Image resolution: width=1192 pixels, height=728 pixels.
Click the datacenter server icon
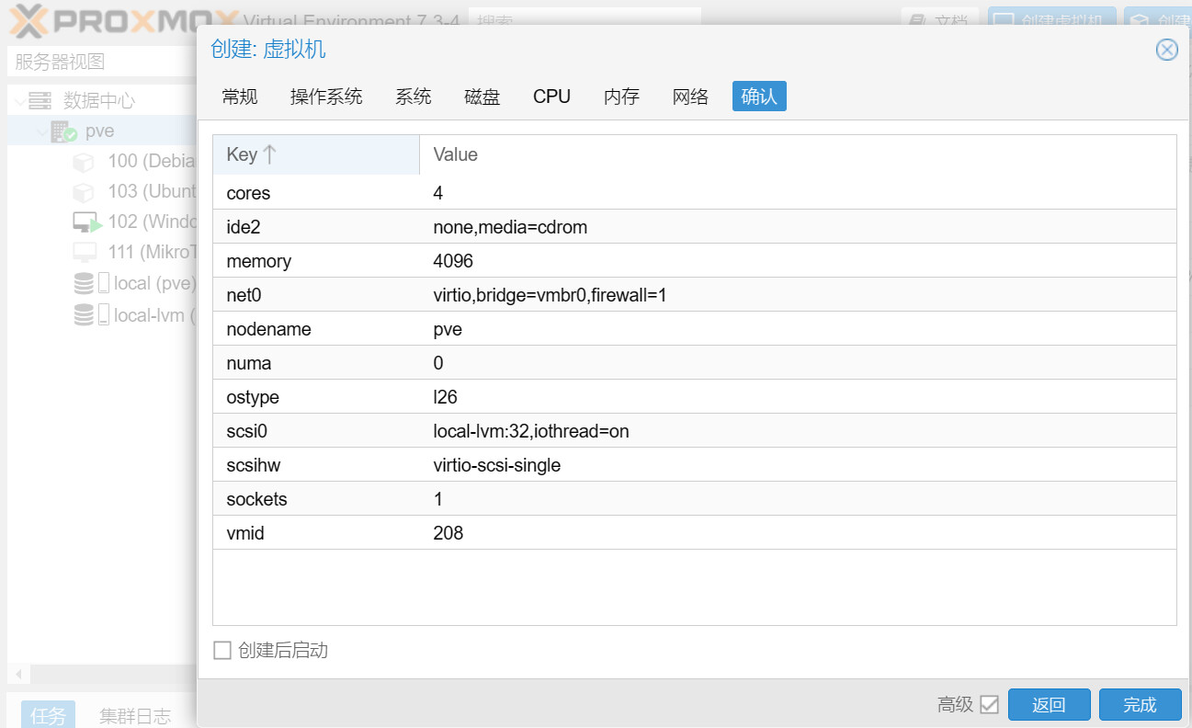40,100
